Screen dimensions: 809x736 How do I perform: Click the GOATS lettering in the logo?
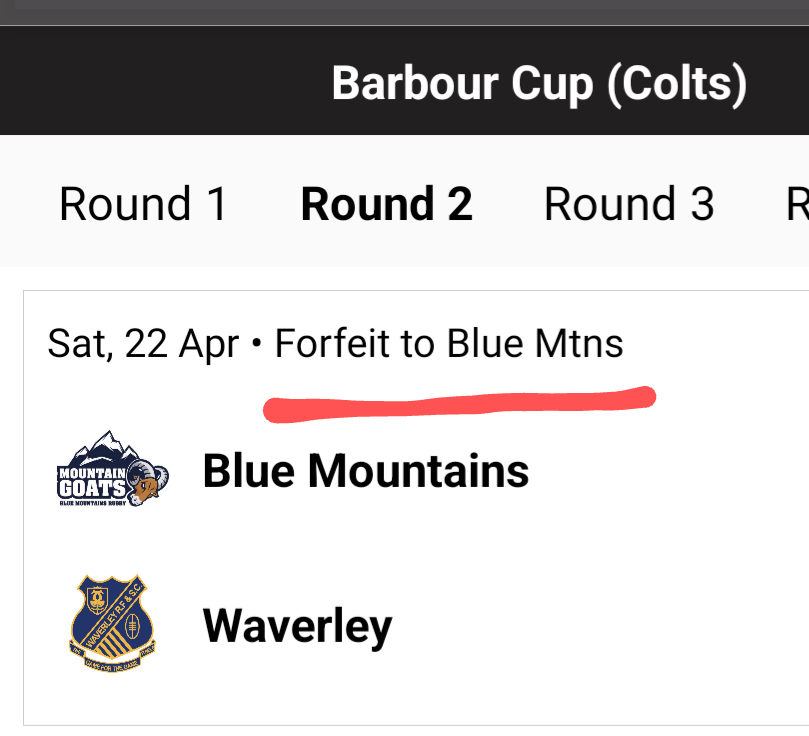point(92,488)
